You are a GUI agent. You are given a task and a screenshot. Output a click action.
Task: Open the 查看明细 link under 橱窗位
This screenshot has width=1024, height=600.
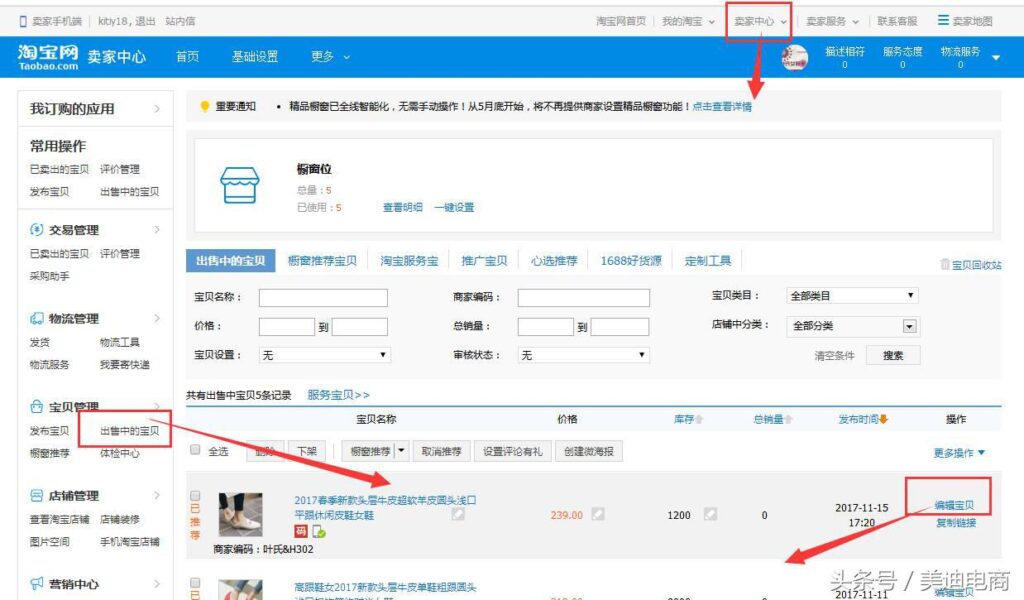[402, 207]
